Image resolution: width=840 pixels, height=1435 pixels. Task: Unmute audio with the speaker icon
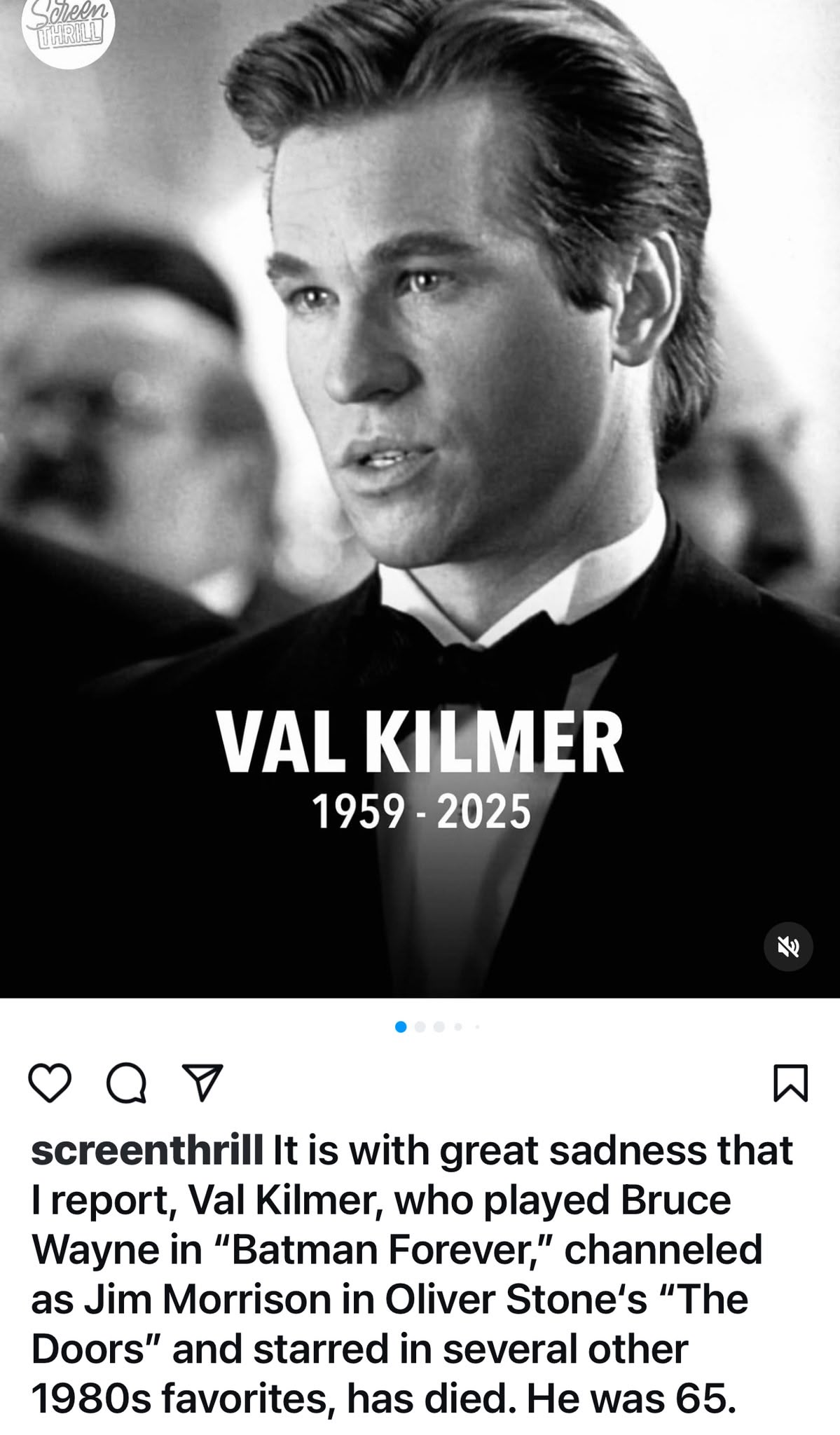click(x=788, y=947)
